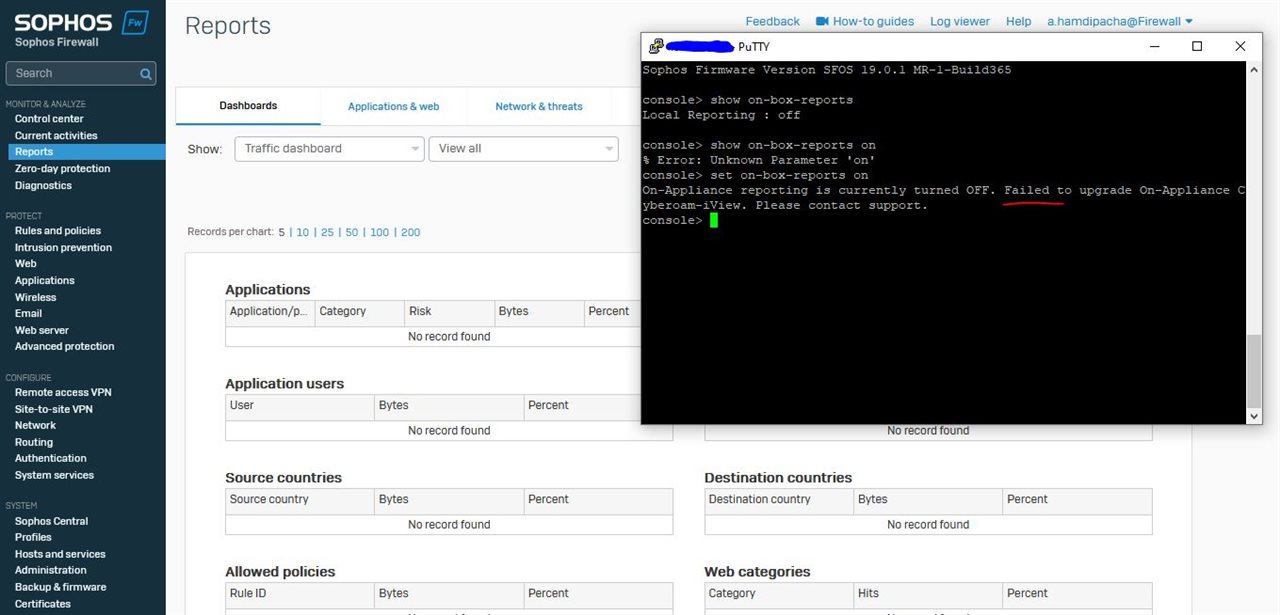
Task: Click the Rule ID column header
Action: coord(300,594)
